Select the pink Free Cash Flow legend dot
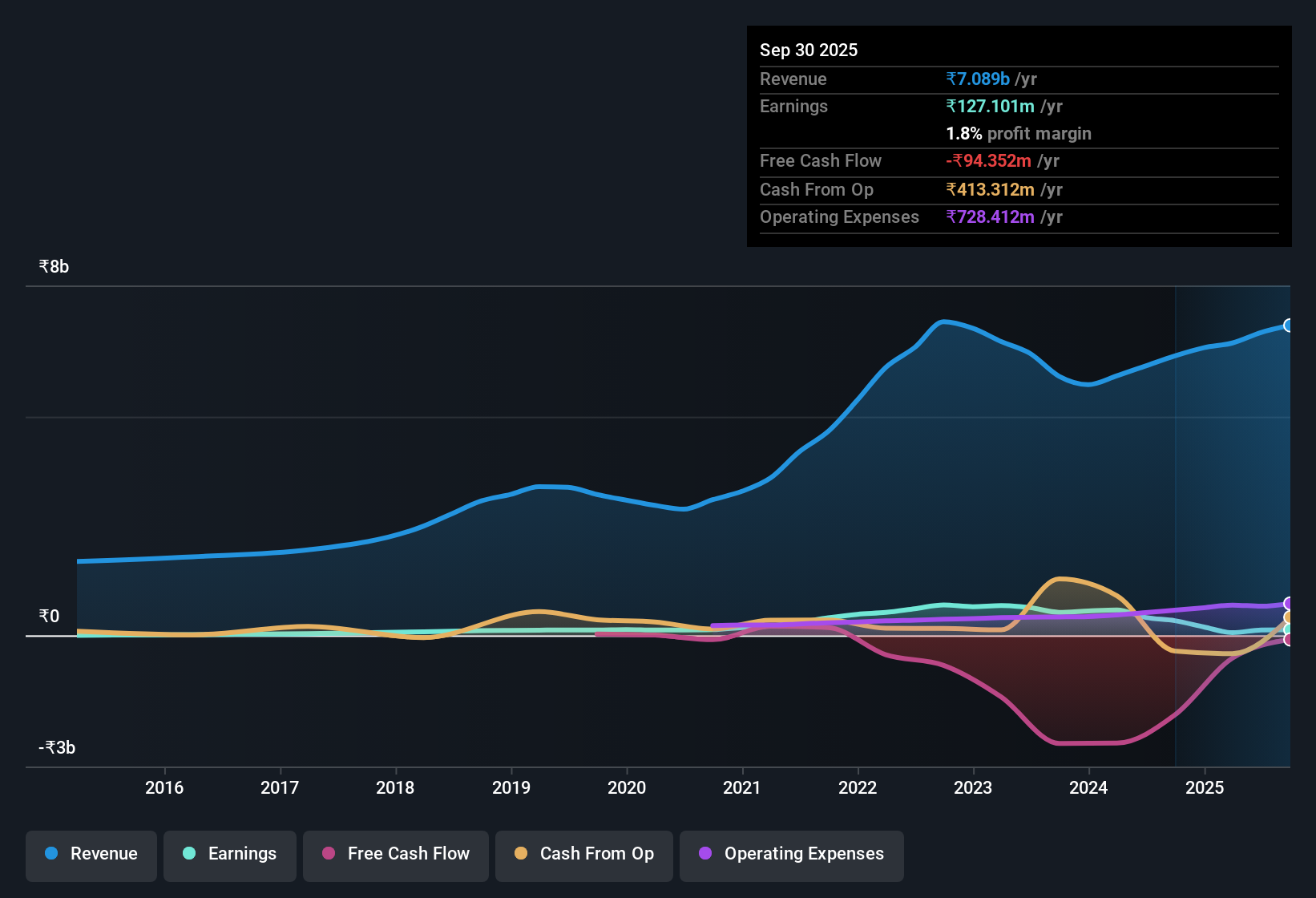The width and height of the screenshot is (1316, 898). pyautogui.click(x=328, y=854)
